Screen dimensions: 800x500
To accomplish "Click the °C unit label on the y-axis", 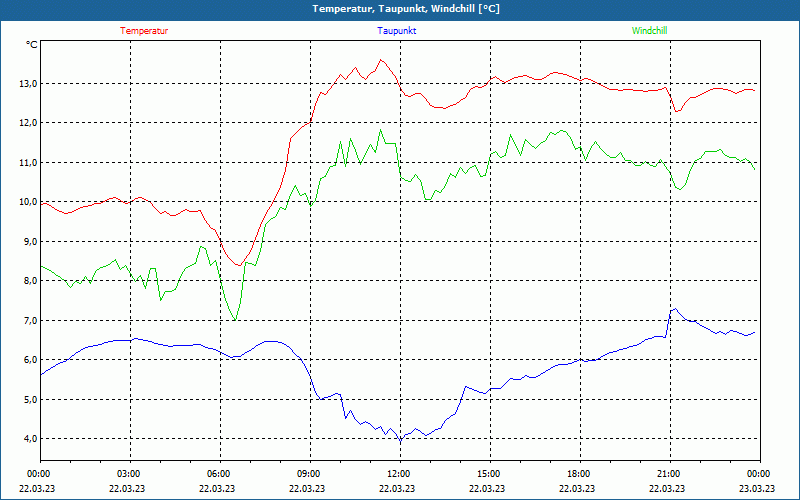I will [x=31, y=45].
